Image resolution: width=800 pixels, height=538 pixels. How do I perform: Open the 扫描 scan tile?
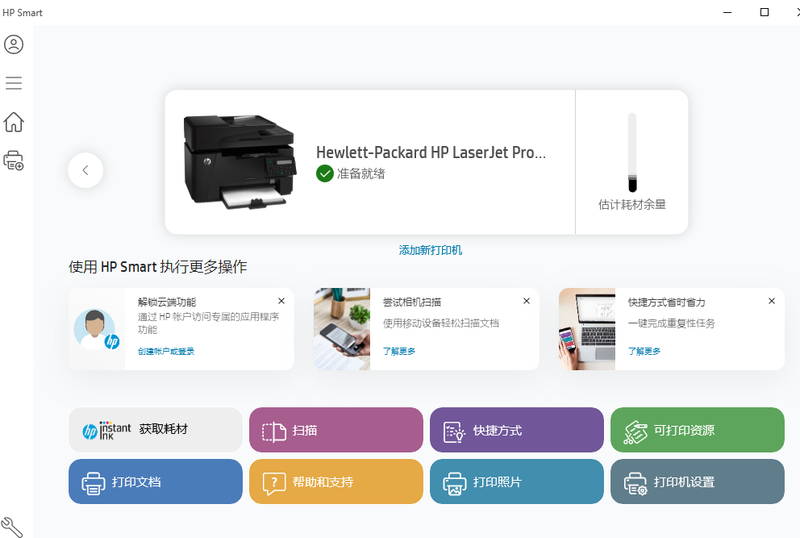(336, 430)
